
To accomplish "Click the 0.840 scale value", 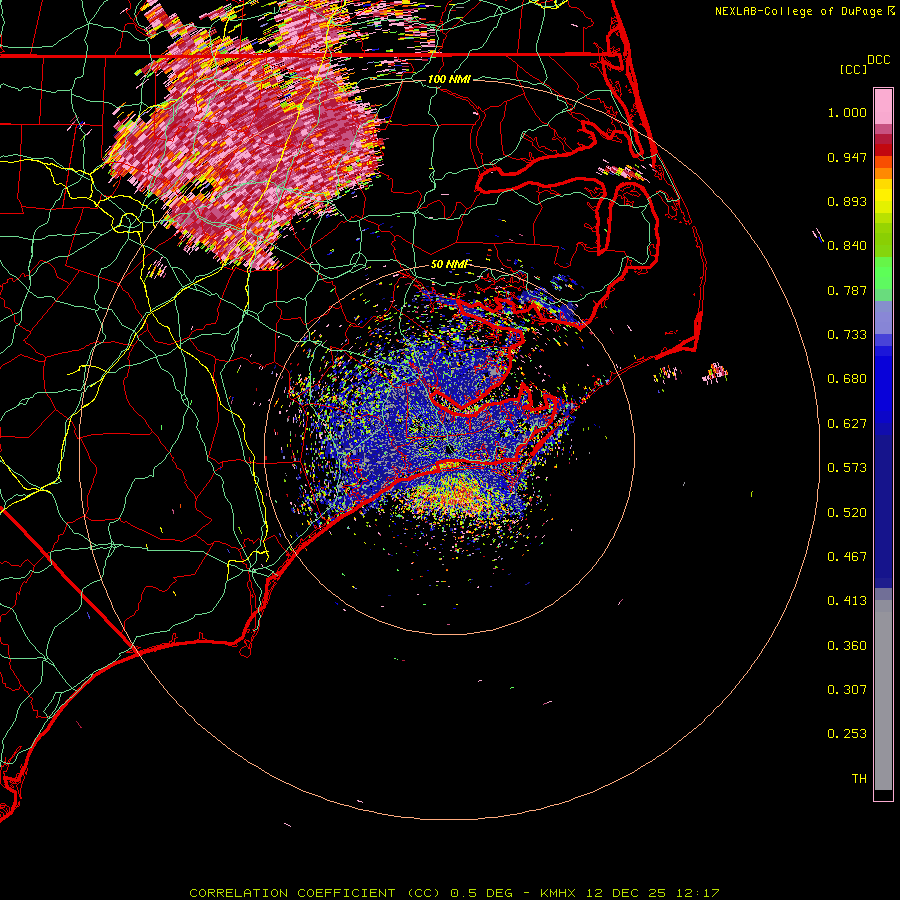I will click(847, 246).
